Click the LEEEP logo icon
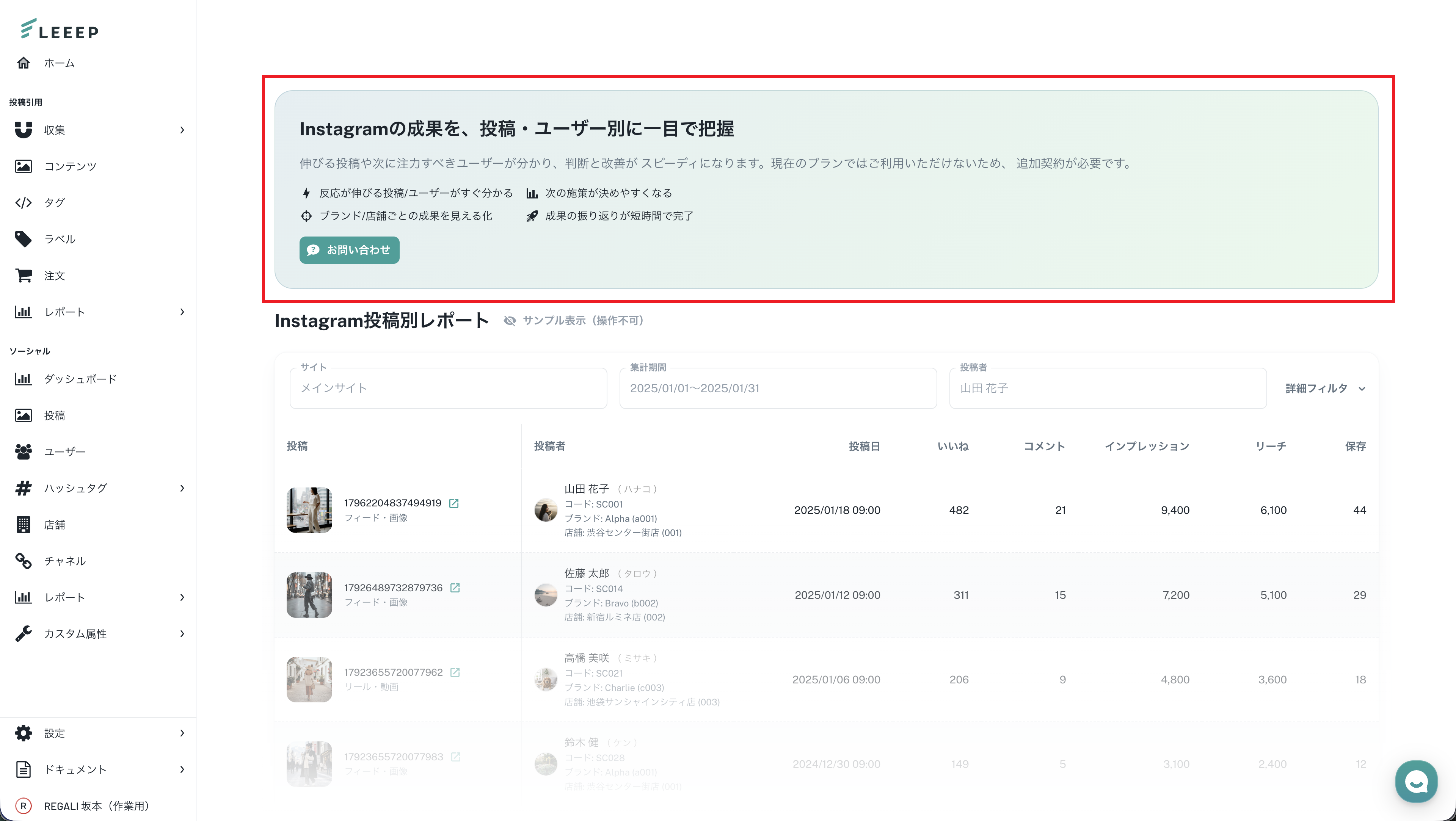Viewport: 1456px width, 821px height. (x=29, y=28)
